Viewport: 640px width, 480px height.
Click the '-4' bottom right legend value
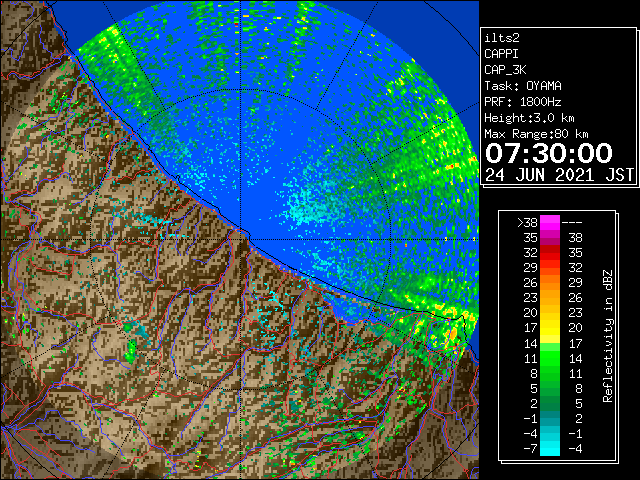click(x=575, y=449)
